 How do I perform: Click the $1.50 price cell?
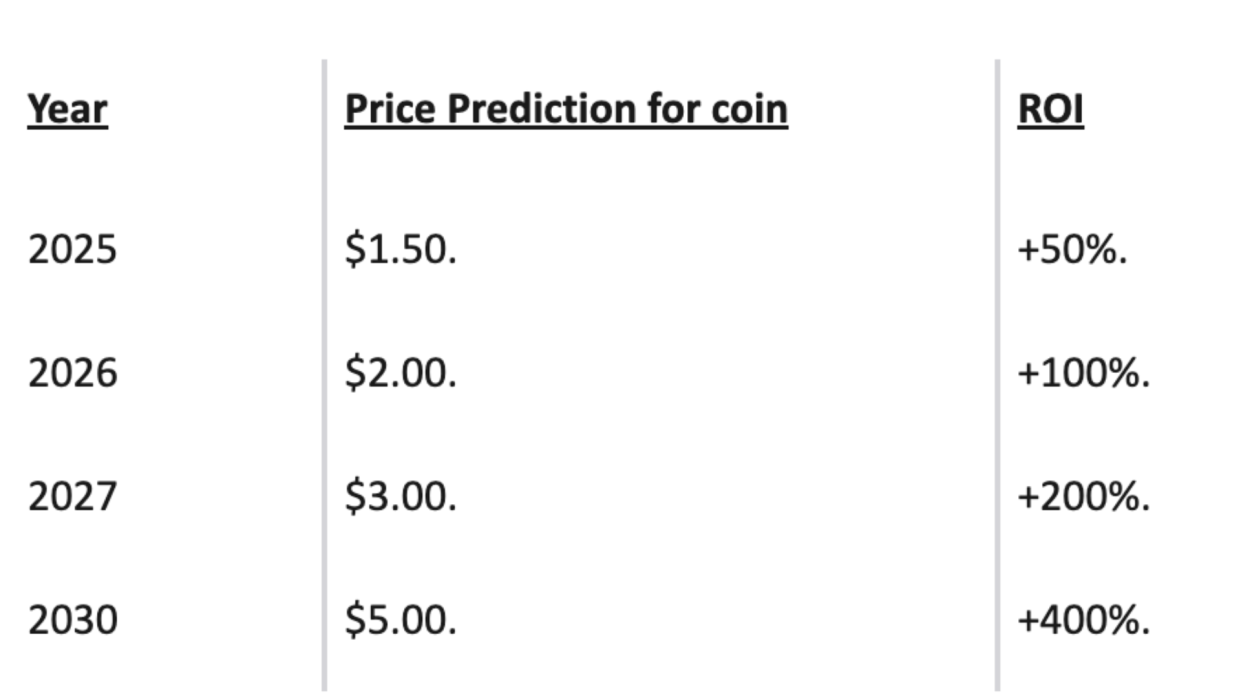click(x=400, y=249)
